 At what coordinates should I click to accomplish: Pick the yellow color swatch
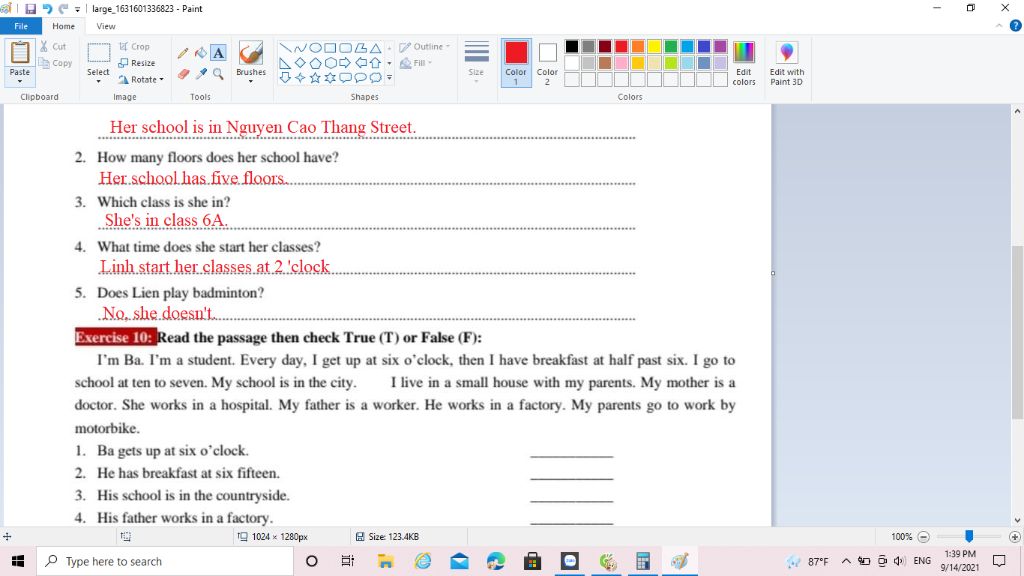(x=654, y=46)
